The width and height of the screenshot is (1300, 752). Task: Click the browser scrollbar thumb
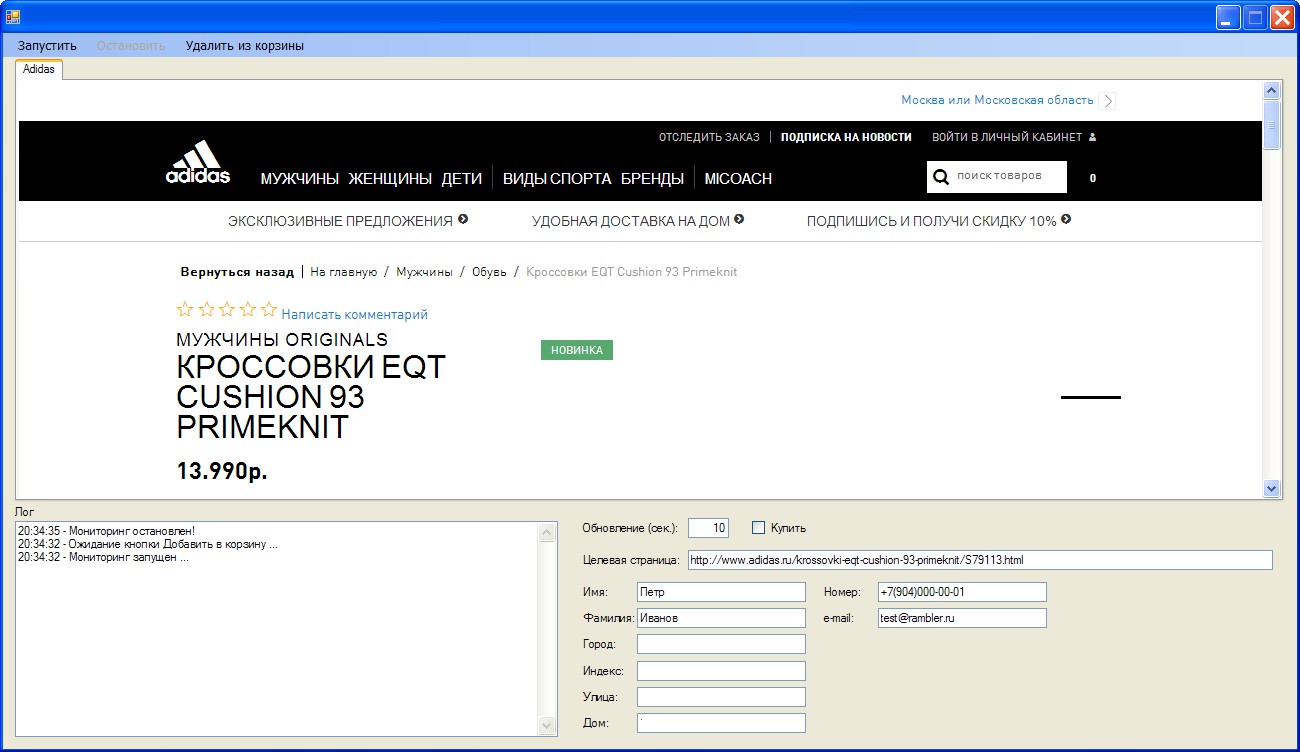1272,125
